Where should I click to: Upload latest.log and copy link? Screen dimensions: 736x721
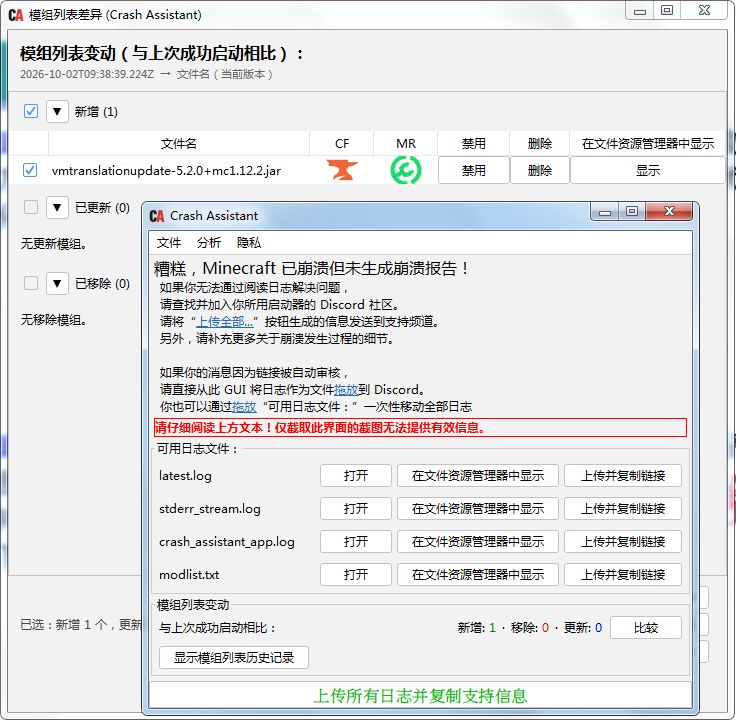coord(623,476)
